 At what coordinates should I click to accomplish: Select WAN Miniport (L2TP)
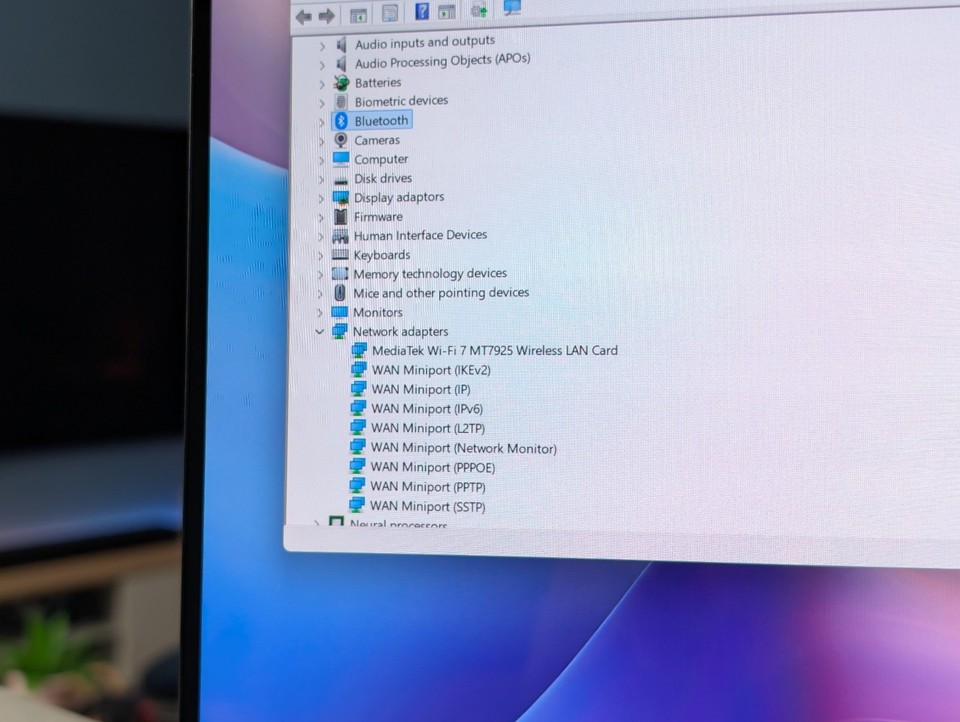pyautogui.click(x=427, y=428)
